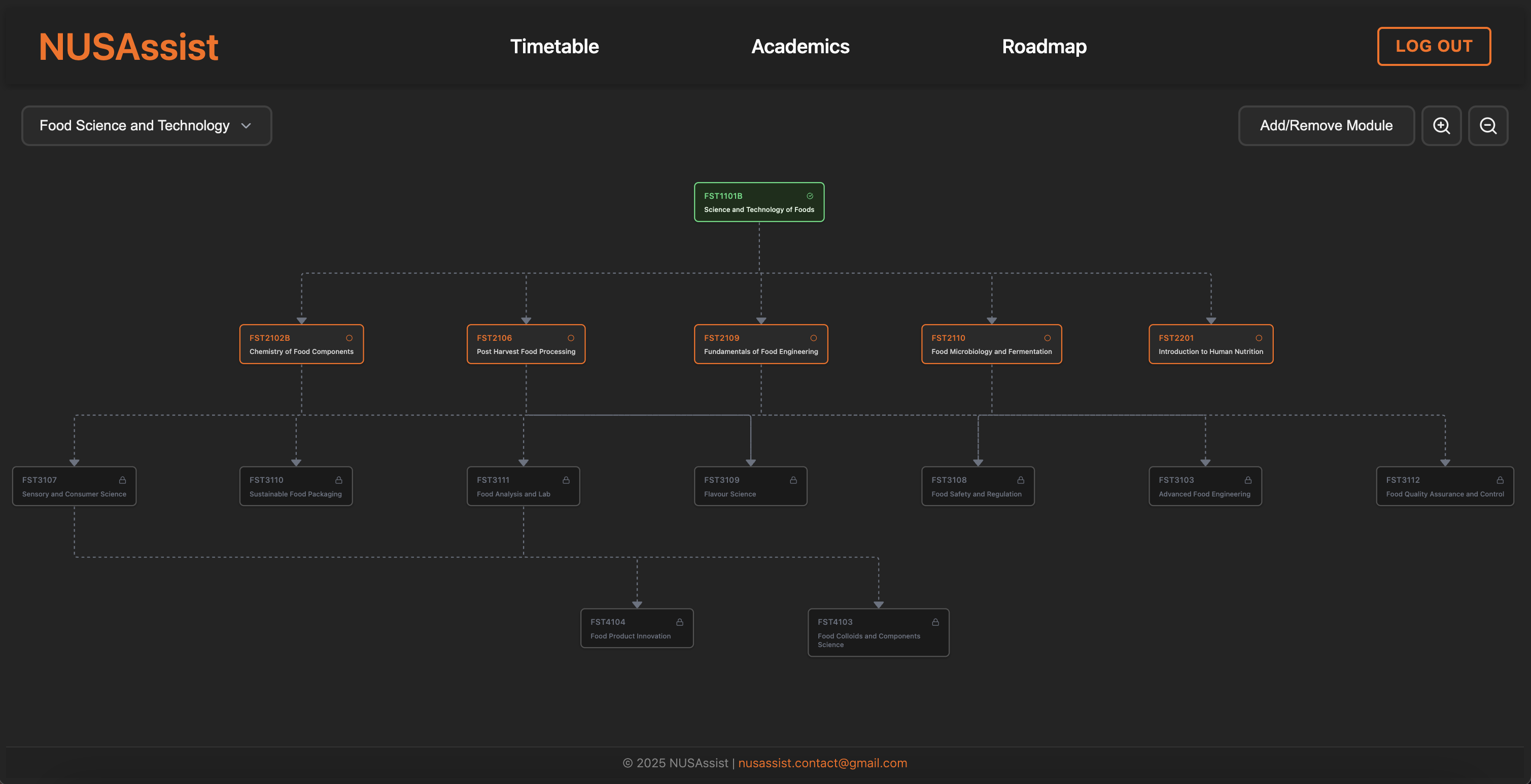Click the status circle on FST2201

click(1259, 338)
